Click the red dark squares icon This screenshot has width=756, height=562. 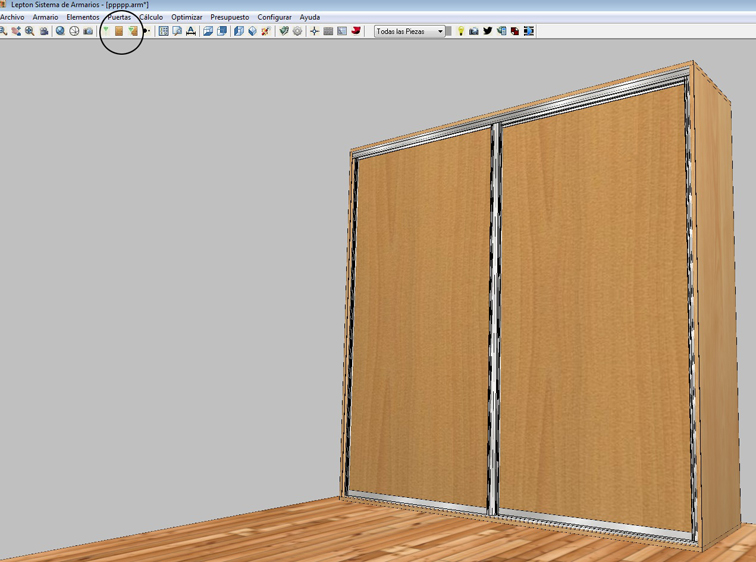515,31
